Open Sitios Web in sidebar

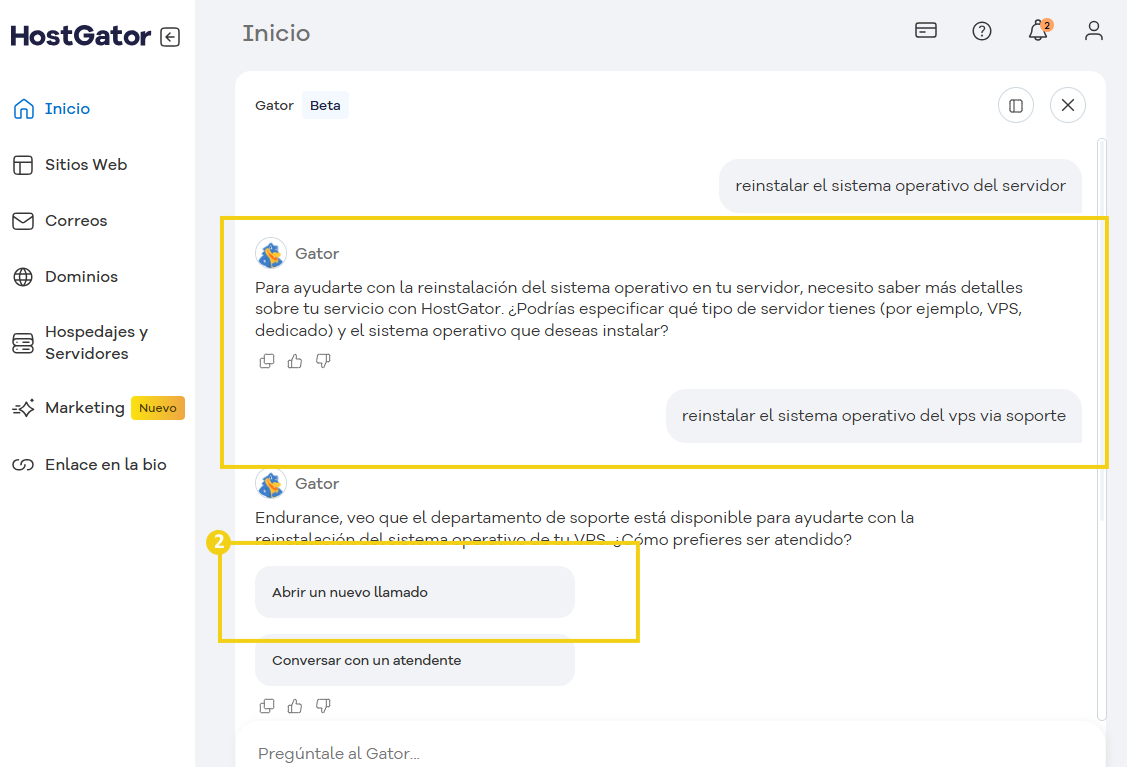click(x=85, y=165)
